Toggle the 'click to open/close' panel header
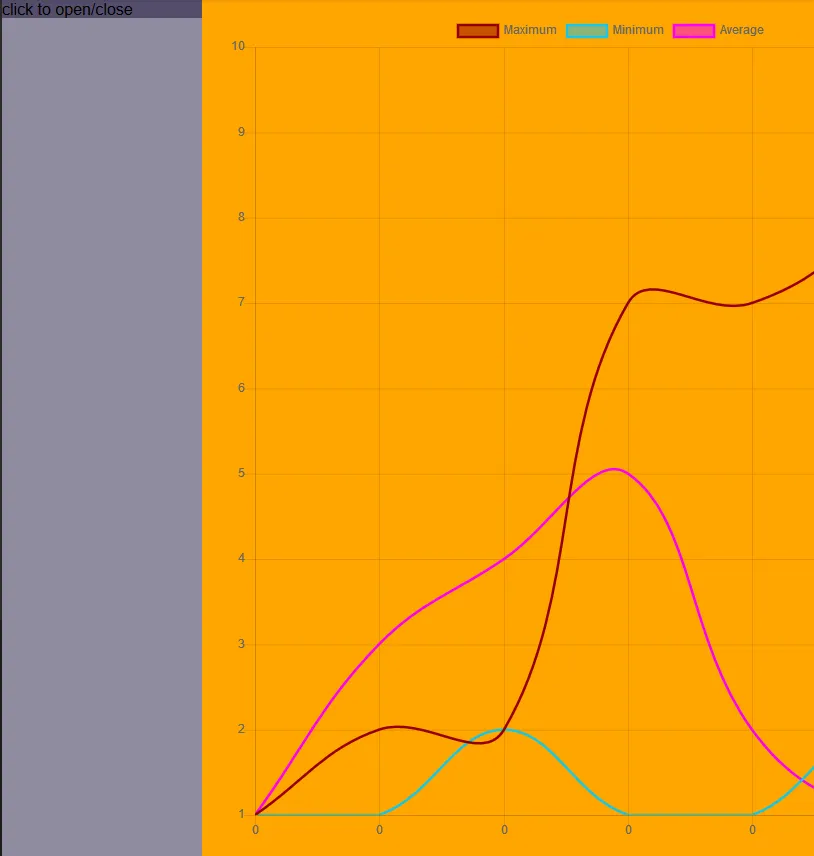 (x=101, y=9)
